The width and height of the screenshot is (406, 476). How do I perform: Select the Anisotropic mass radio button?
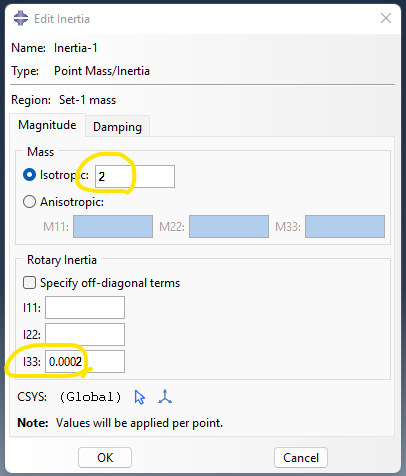pos(29,202)
